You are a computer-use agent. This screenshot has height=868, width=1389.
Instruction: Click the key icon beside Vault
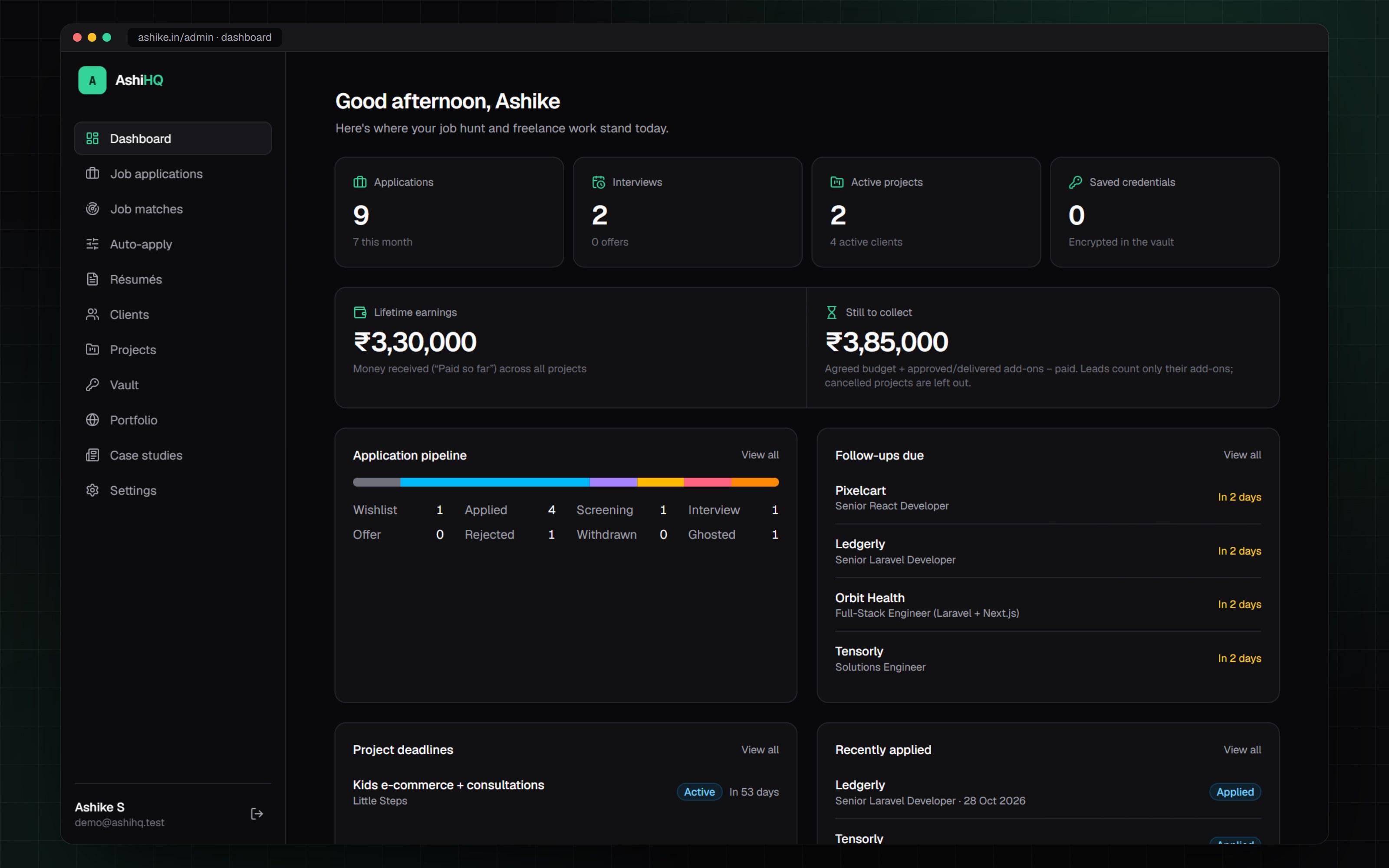click(92, 385)
